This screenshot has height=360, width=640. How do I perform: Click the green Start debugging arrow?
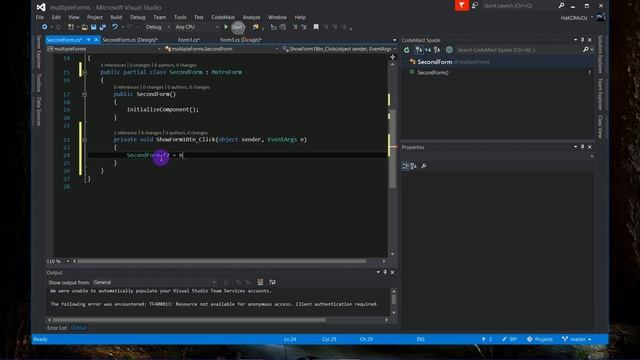pos(226,27)
